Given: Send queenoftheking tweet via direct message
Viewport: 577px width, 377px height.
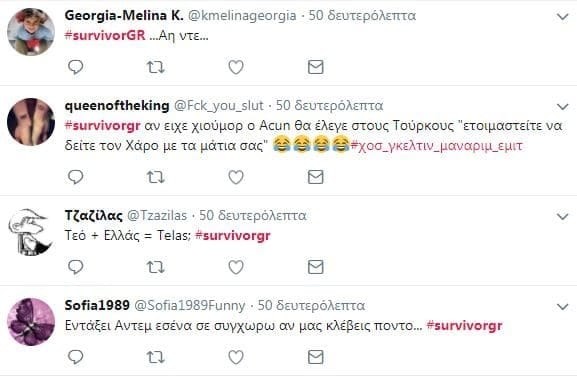Looking at the screenshot, I should pyautogui.click(x=315, y=177).
